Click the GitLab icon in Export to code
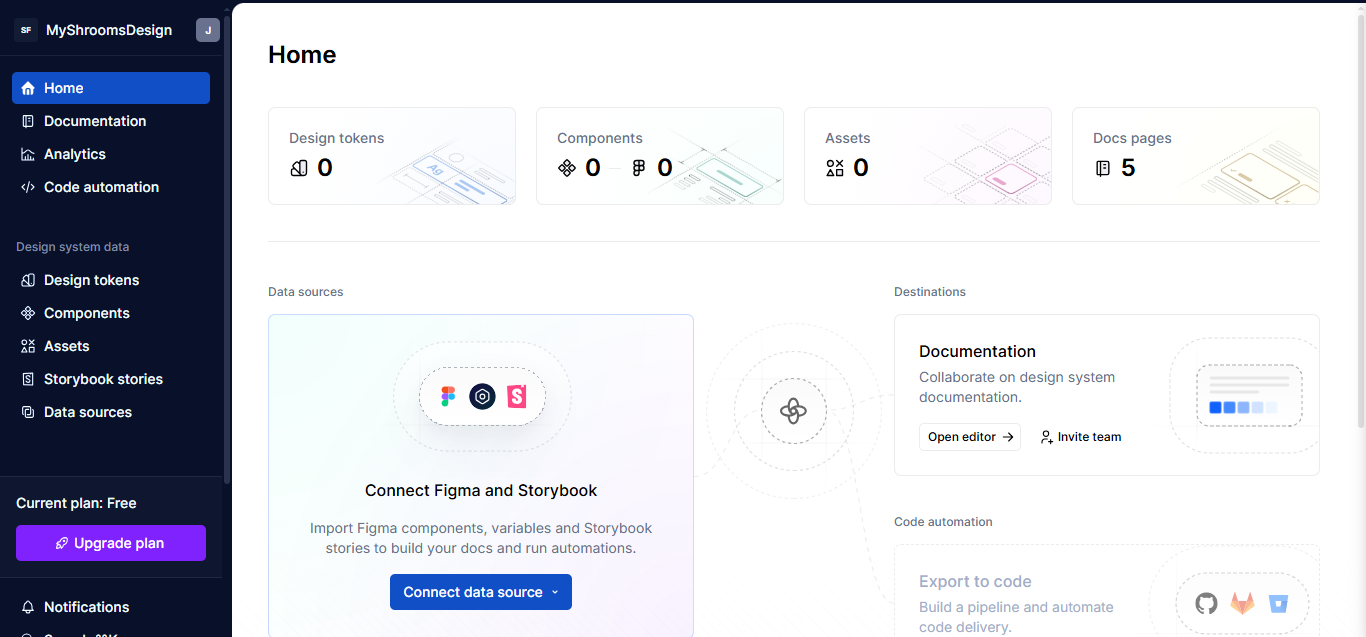This screenshot has height=637, width=1366. click(x=1242, y=603)
